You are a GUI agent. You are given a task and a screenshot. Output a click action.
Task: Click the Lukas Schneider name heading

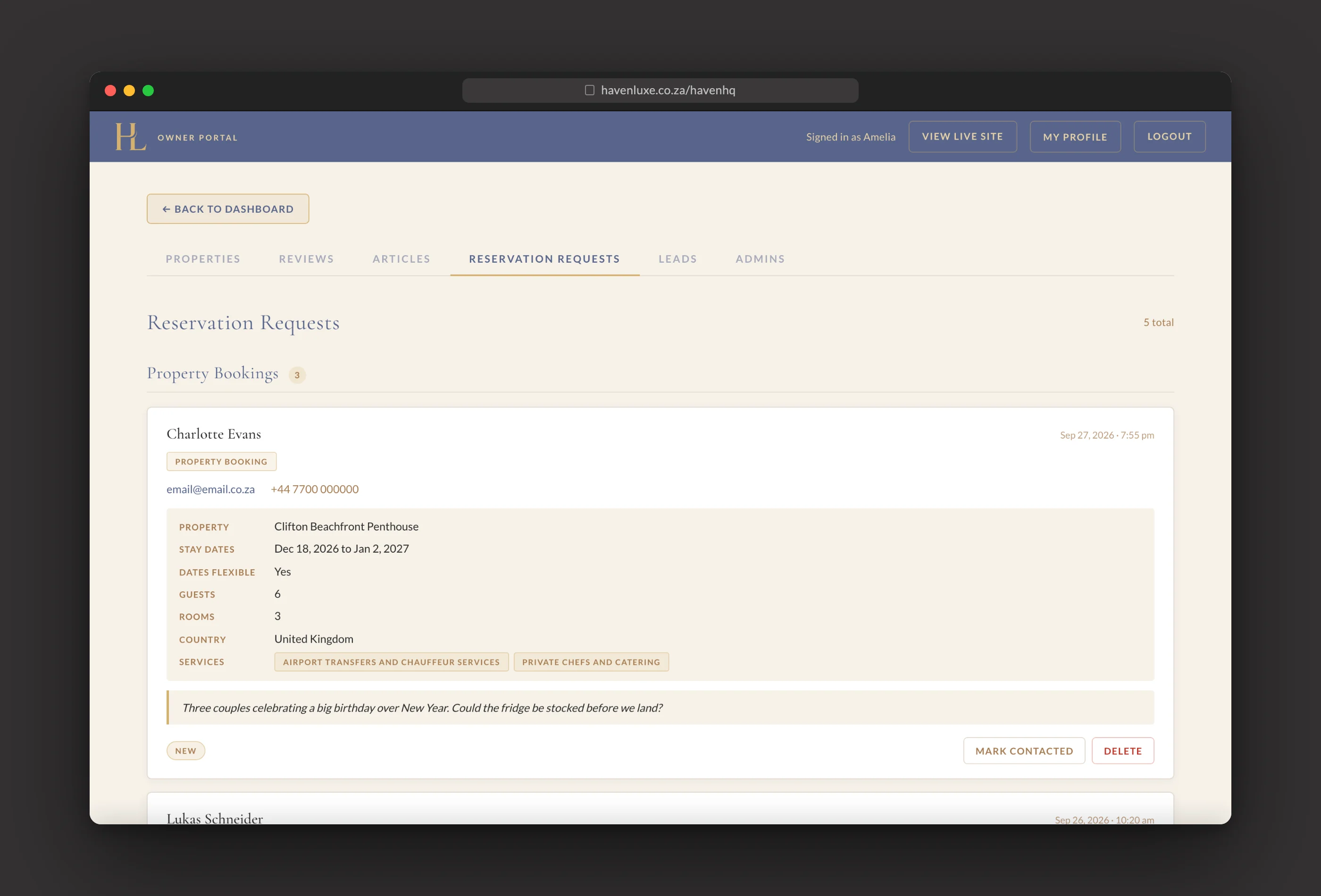[215, 819]
